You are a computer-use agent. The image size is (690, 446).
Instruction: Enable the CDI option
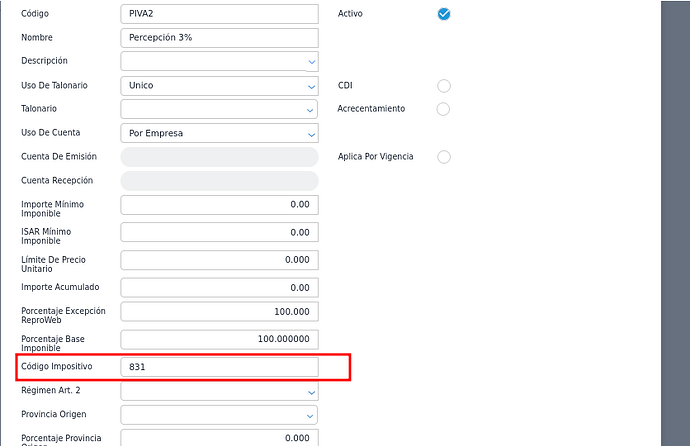(x=444, y=86)
